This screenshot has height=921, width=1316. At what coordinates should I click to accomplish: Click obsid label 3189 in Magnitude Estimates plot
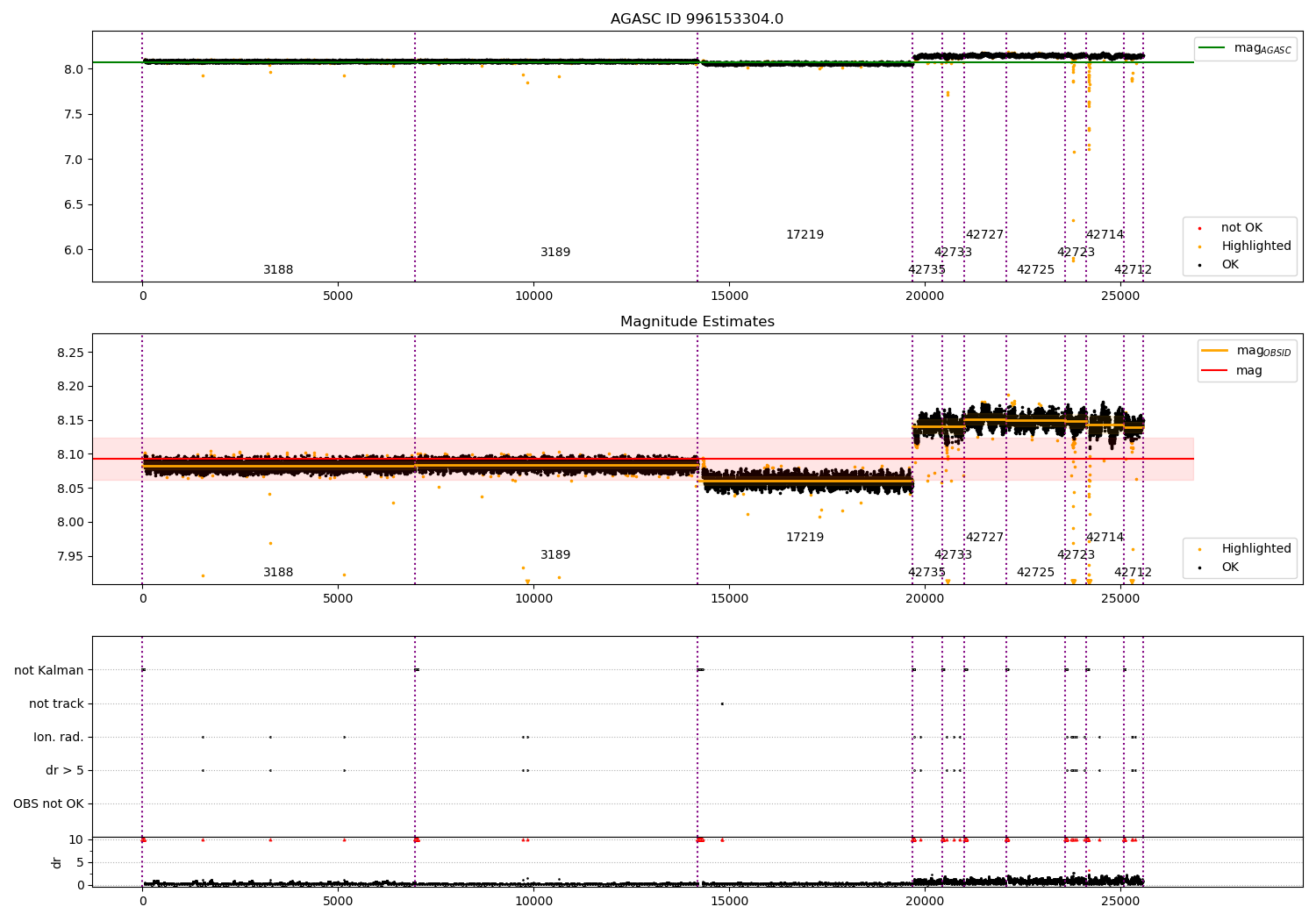(555, 555)
